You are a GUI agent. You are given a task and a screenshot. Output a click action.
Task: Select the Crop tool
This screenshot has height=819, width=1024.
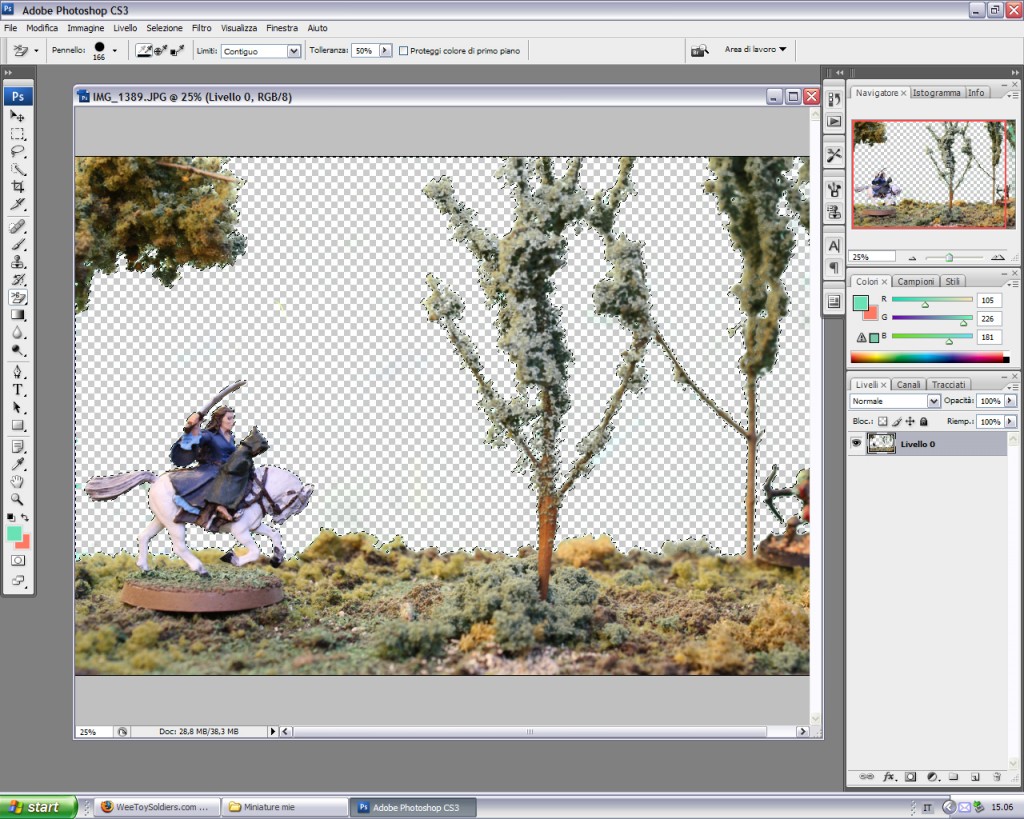(18, 187)
